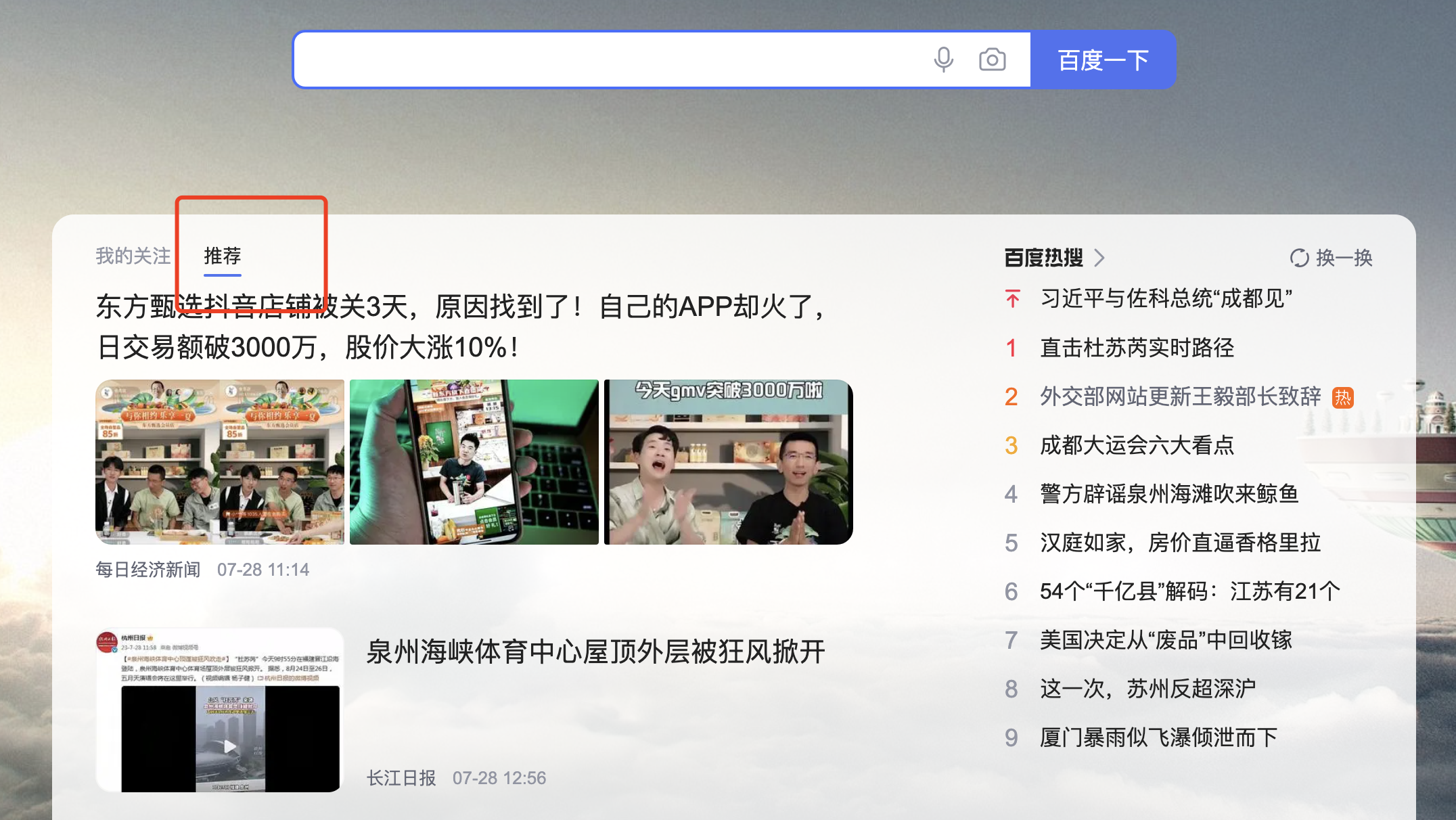Open hot search 厦门暴雨似飞瀑倾泄而下
The width and height of the screenshot is (1456, 820).
click(1158, 737)
